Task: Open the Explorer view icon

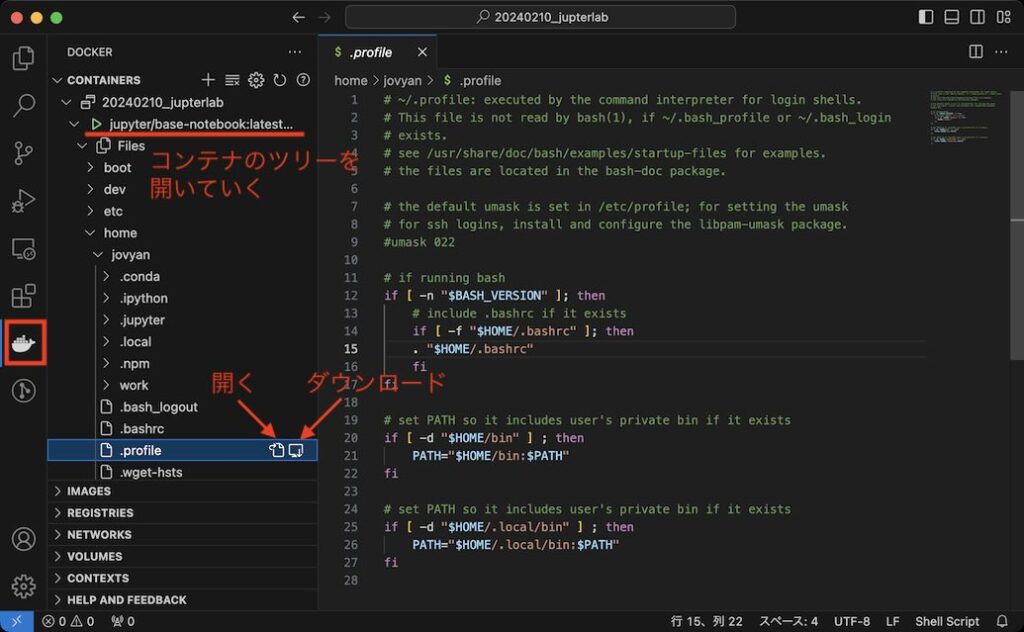Action: (x=23, y=59)
